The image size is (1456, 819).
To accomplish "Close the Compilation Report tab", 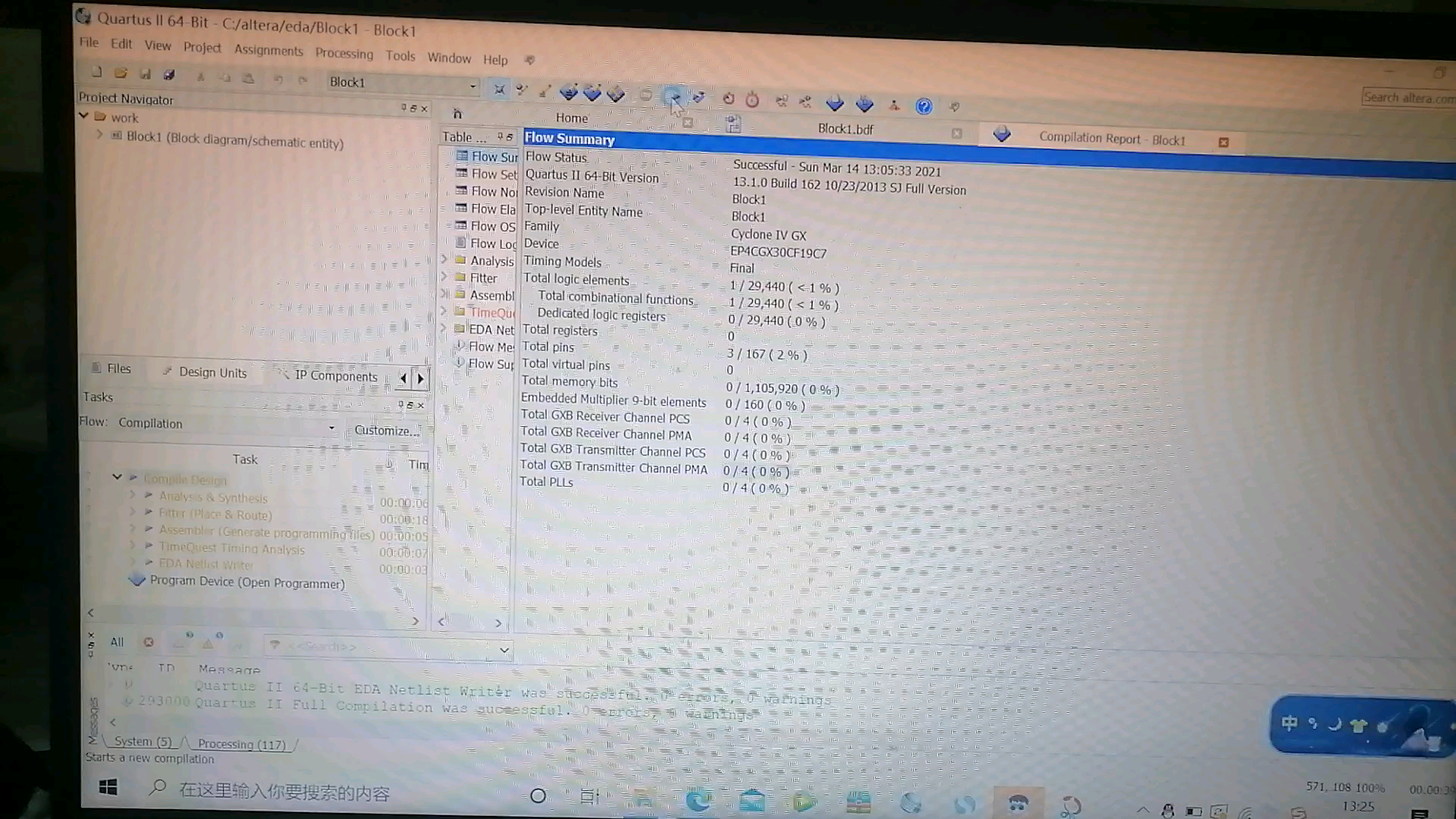I will pyautogui.click(x=1223, y=143).
